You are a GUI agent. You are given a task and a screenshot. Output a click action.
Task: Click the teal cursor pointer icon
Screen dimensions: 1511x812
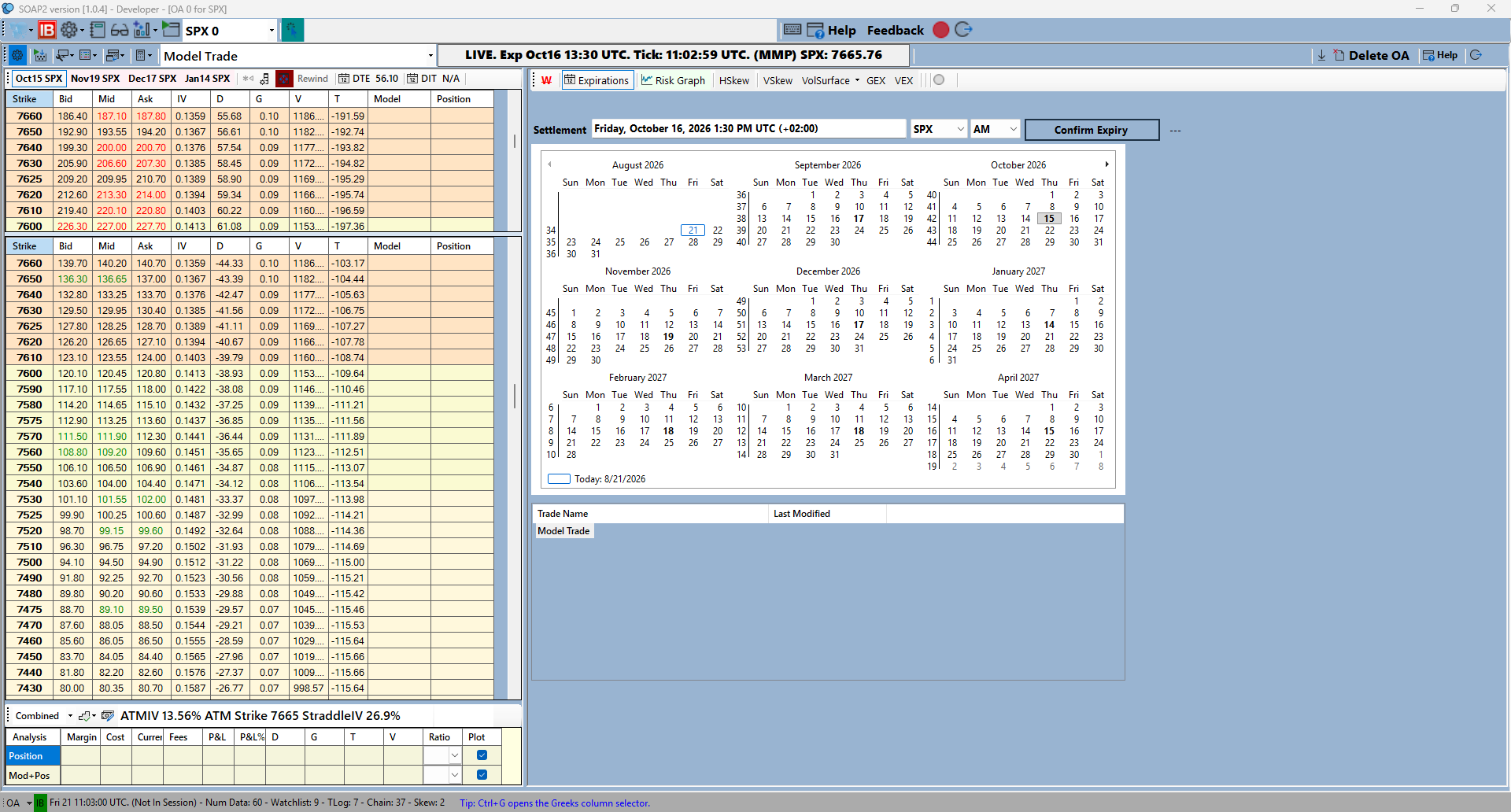coord(292,31)
